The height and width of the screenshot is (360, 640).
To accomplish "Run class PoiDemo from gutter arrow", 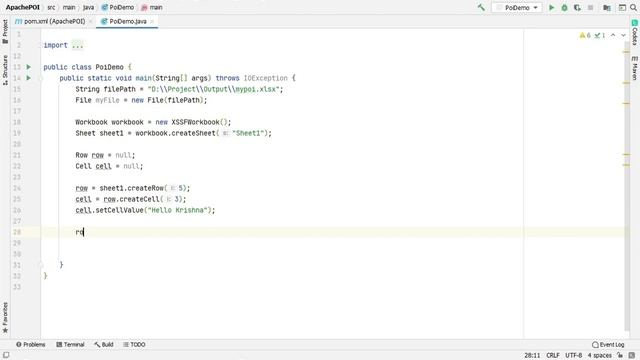I will pyautogui.click(x=29, y=67).
